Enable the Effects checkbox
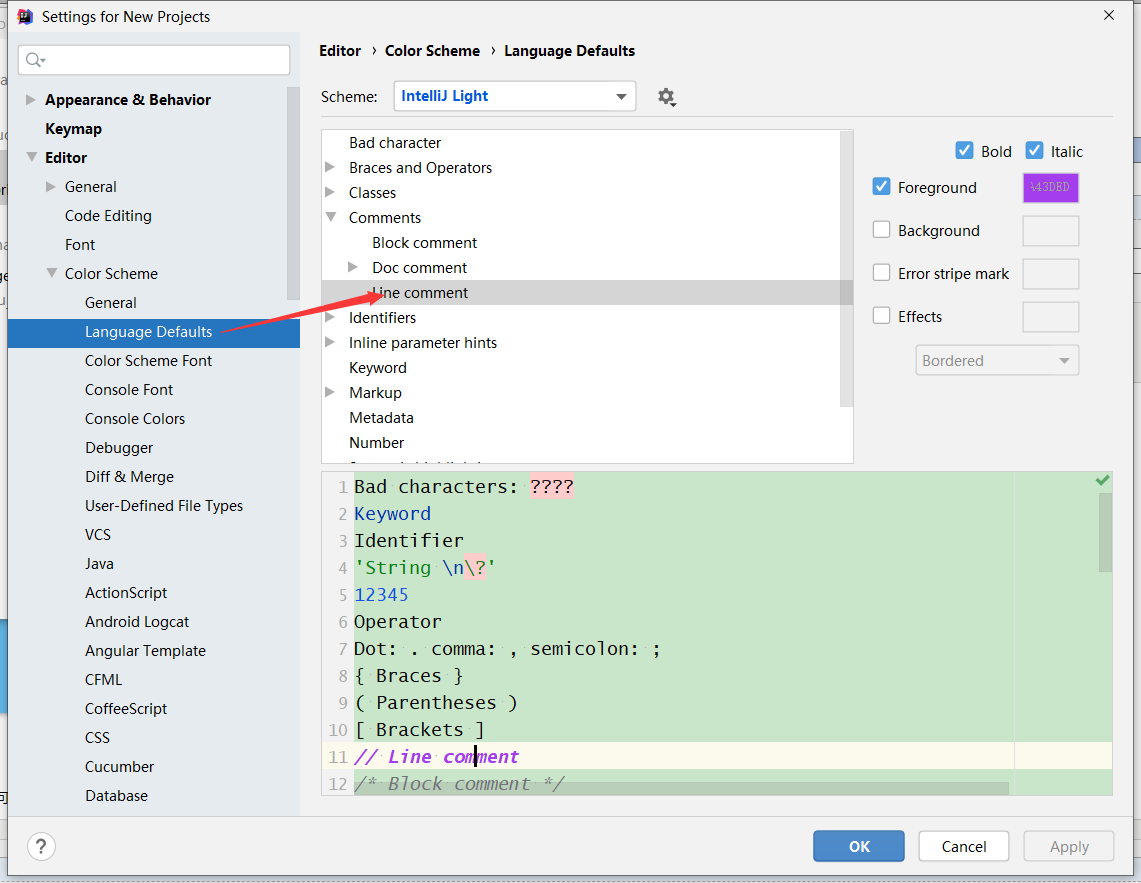 pyautogui.click(x=882, y=316)
